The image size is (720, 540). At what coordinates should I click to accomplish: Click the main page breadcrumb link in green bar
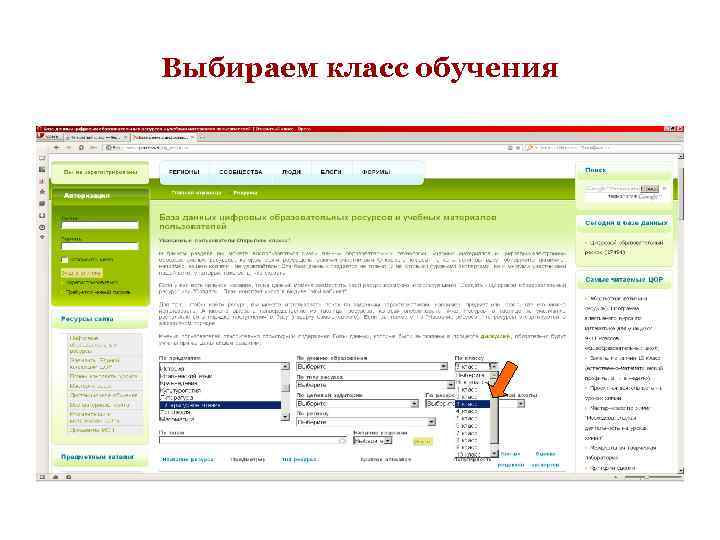[x=196, y=193]
